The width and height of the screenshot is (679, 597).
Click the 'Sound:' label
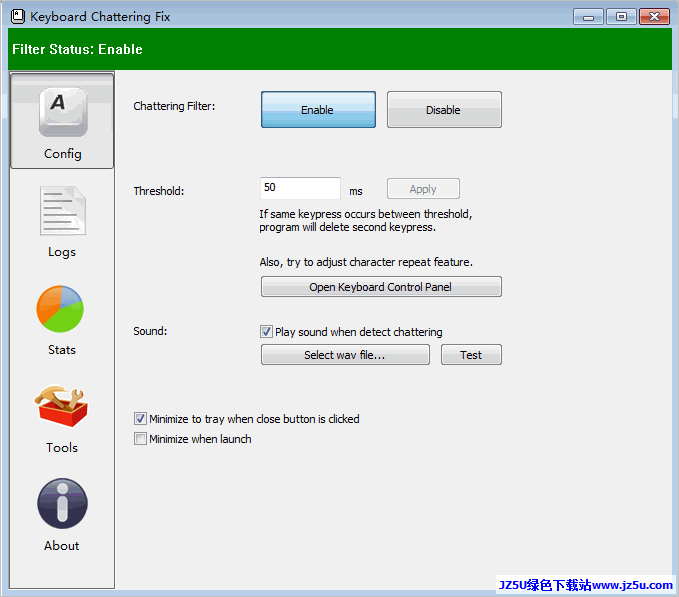tap(150, 331)
